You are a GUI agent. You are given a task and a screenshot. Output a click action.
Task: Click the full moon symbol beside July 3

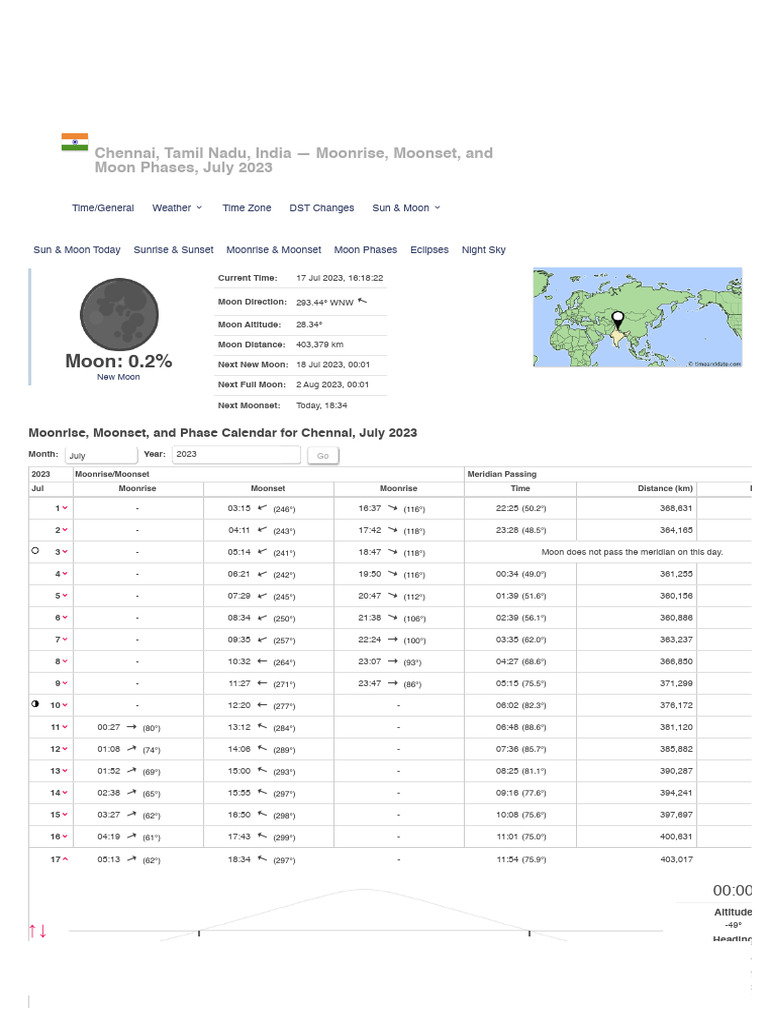35,551
